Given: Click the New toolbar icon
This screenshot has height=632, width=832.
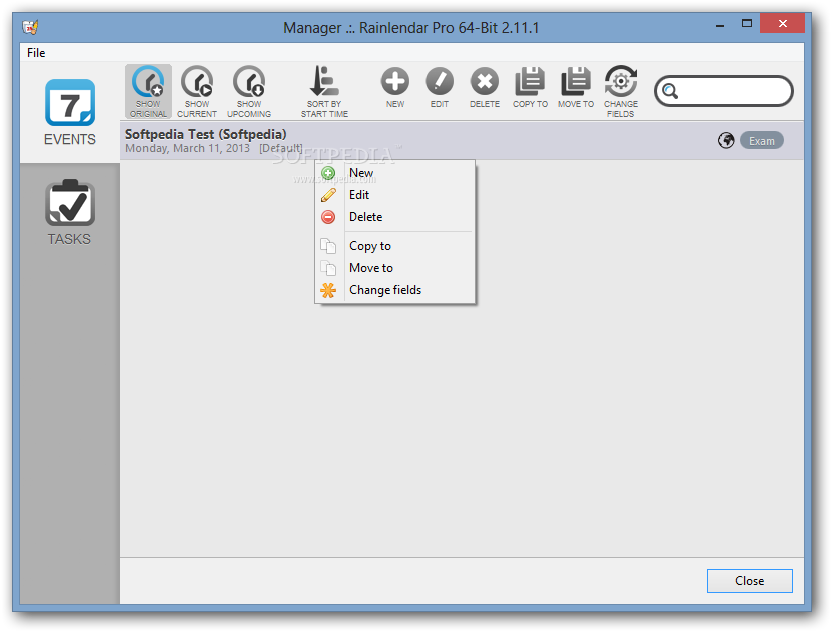Looking at the screenshot, I should click(x=395, y=88).
